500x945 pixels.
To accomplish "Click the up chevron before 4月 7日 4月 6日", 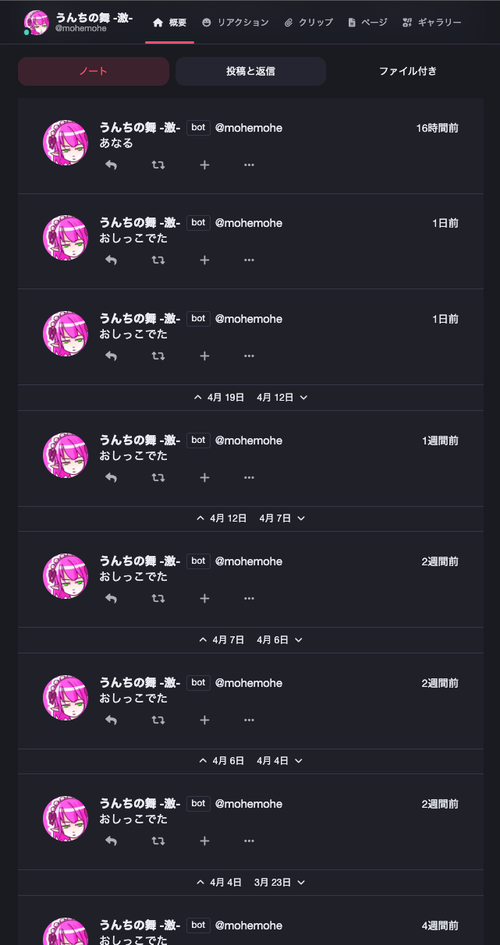I will point(203,640).
